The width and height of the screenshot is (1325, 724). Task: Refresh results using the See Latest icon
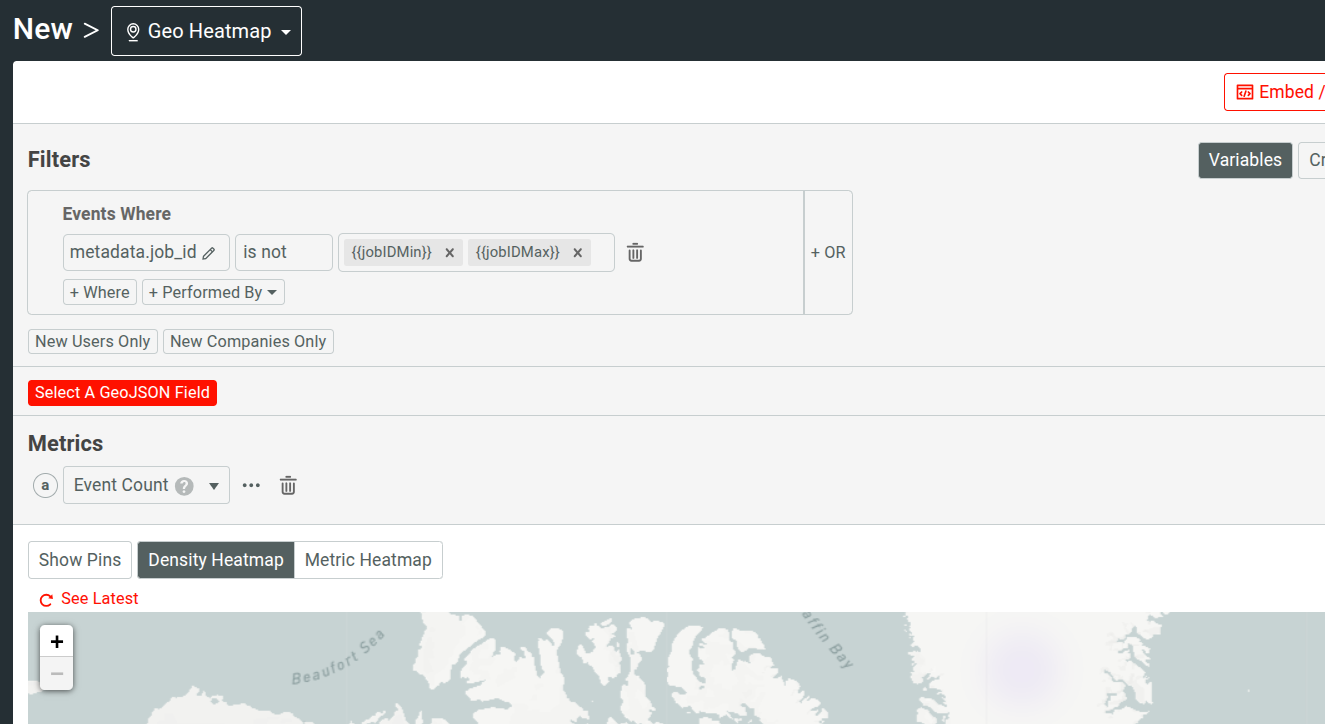[45, 598]
